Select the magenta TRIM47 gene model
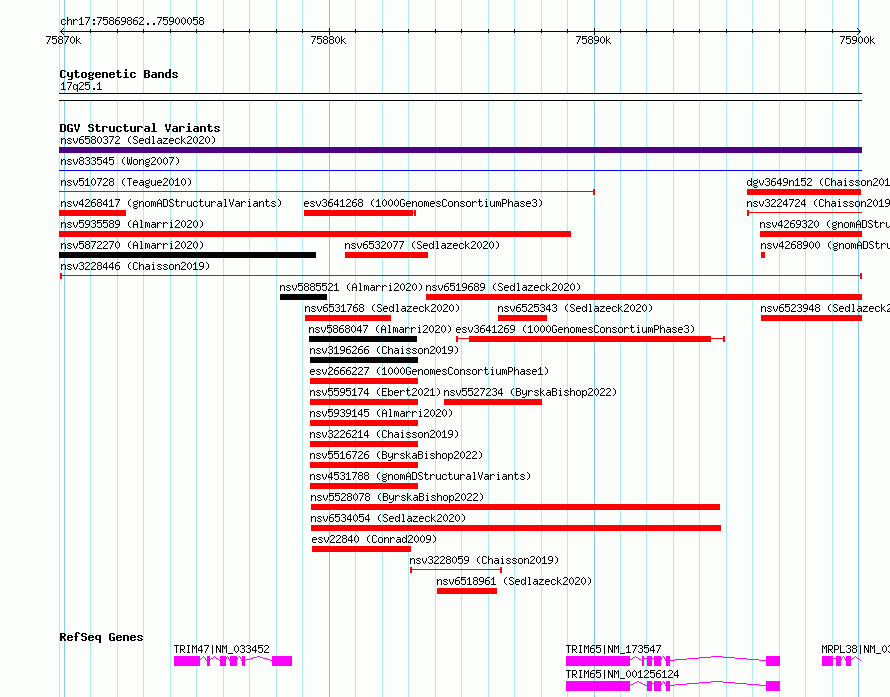This screenshot has height=697, width=890. 233,661
